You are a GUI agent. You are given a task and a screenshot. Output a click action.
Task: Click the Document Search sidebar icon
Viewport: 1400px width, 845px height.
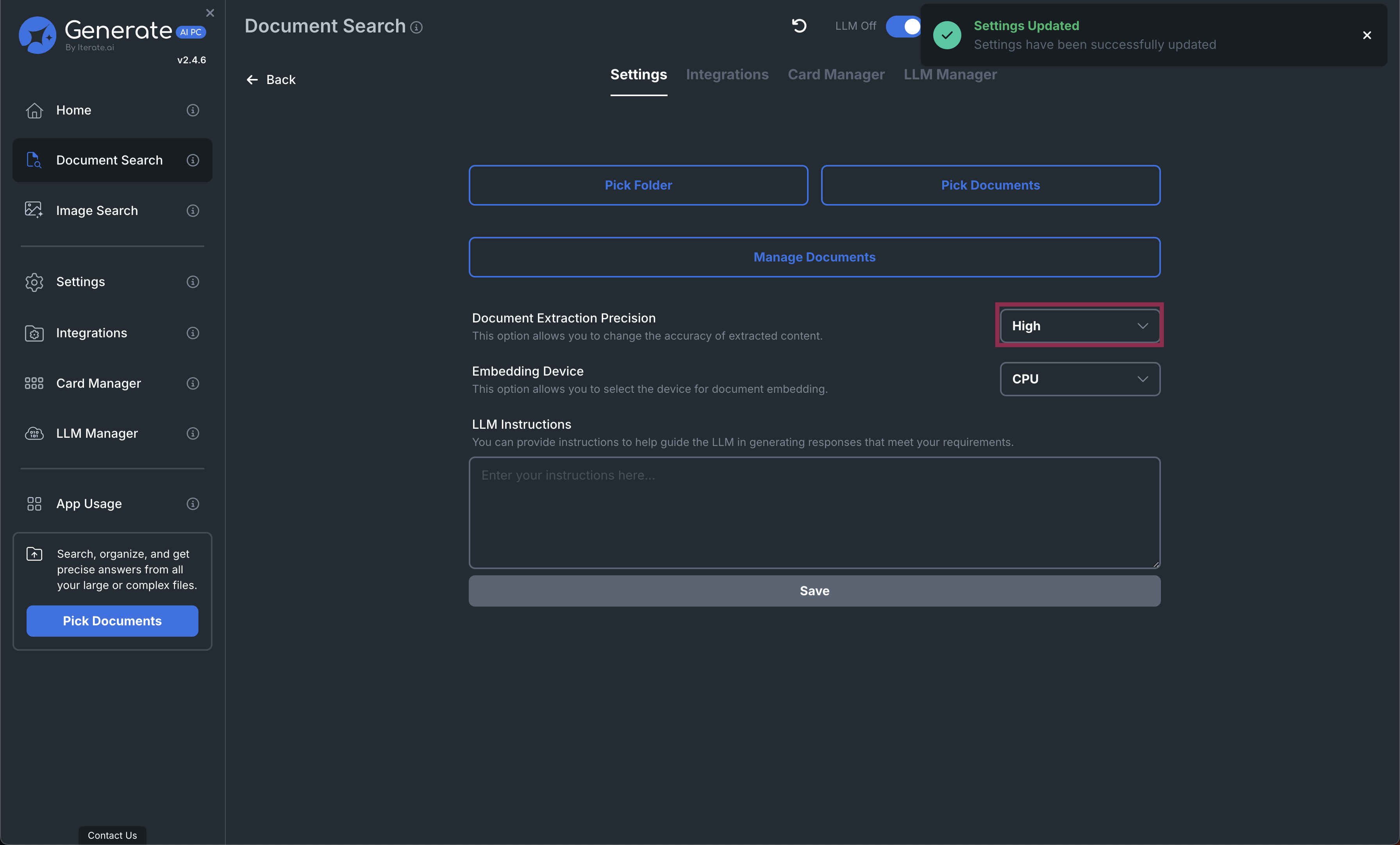34,160
